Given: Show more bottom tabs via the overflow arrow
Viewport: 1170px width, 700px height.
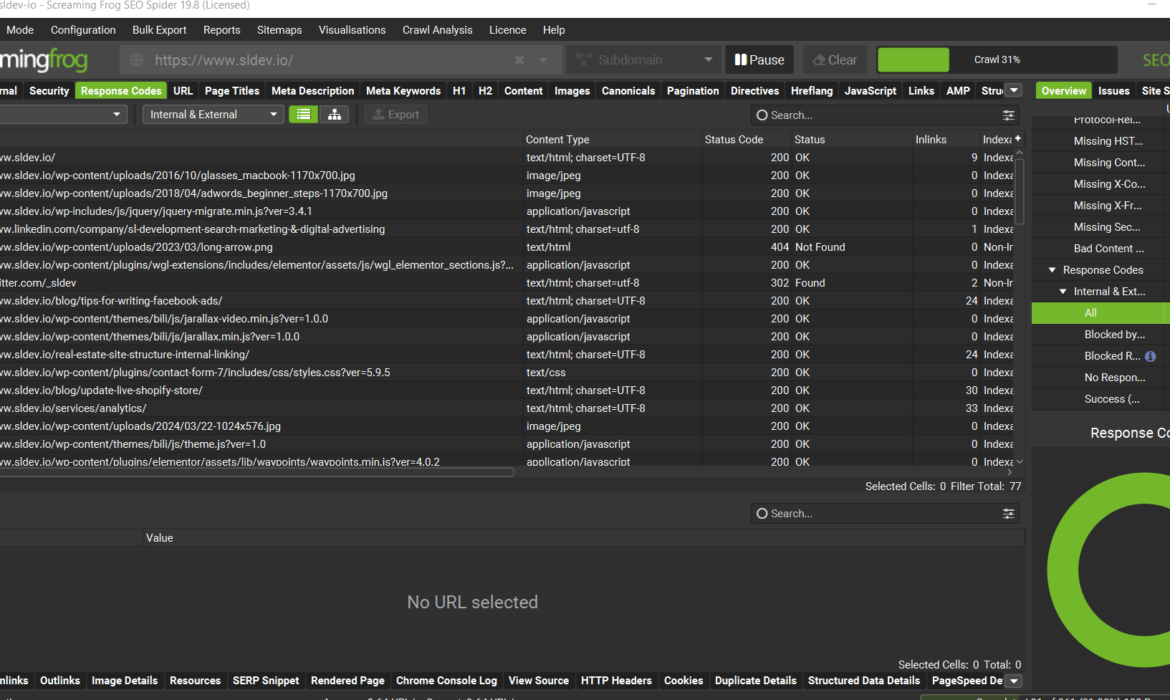Looking at the screenshot, I should point(1013,681).
